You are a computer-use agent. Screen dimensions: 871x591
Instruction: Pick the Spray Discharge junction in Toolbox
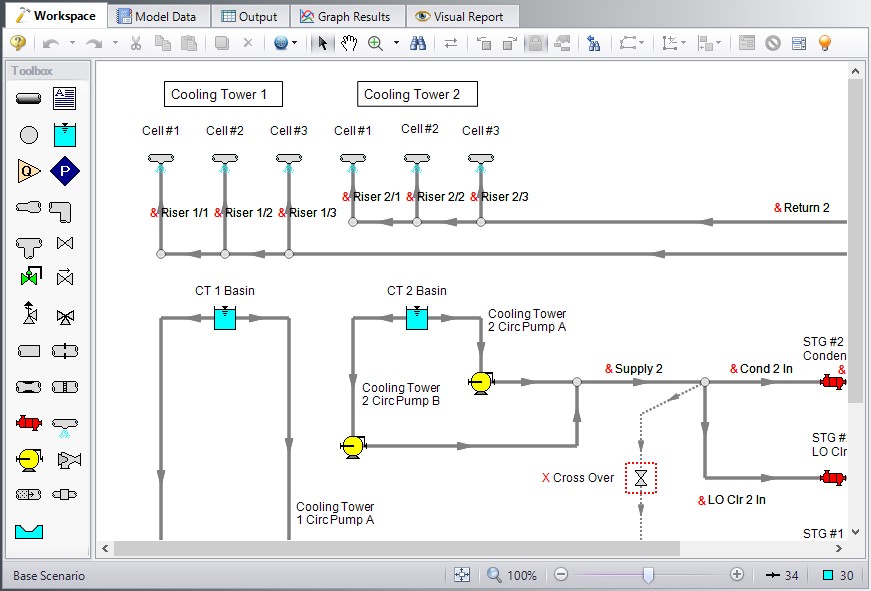pyautogui.click(x=65, y=427)
